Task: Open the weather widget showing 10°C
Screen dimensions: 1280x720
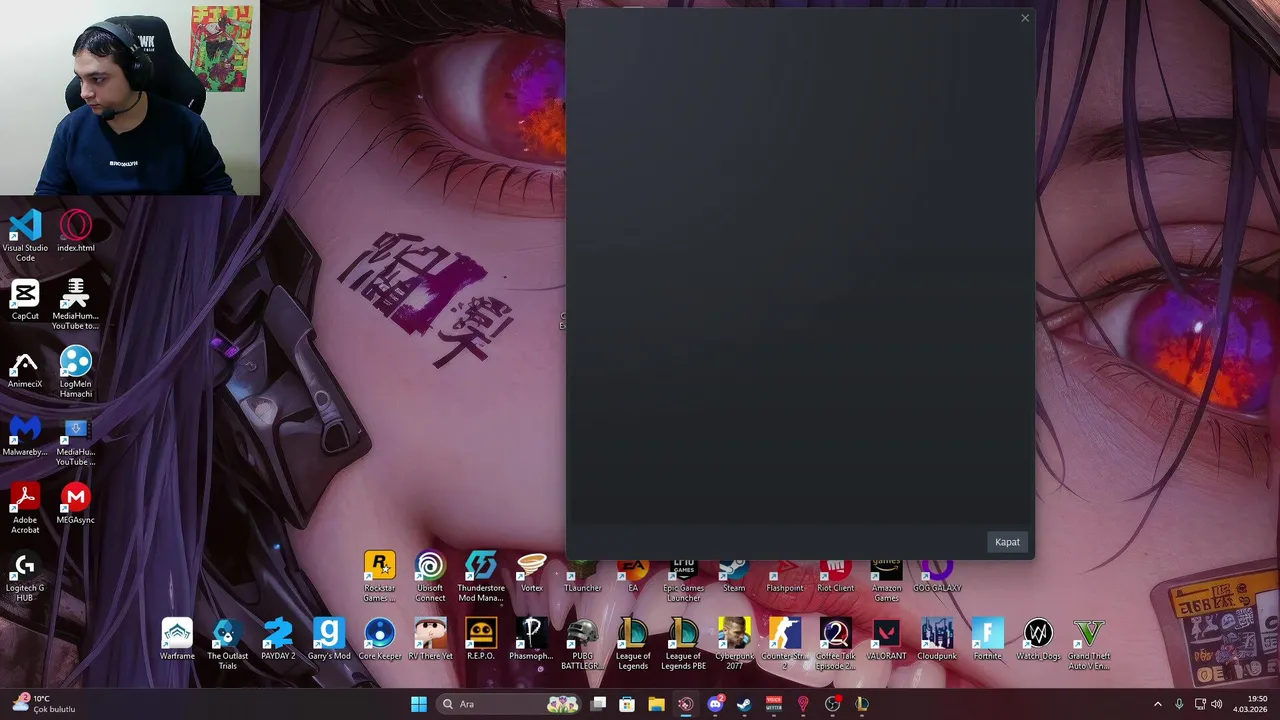Action: click(43, 704)
